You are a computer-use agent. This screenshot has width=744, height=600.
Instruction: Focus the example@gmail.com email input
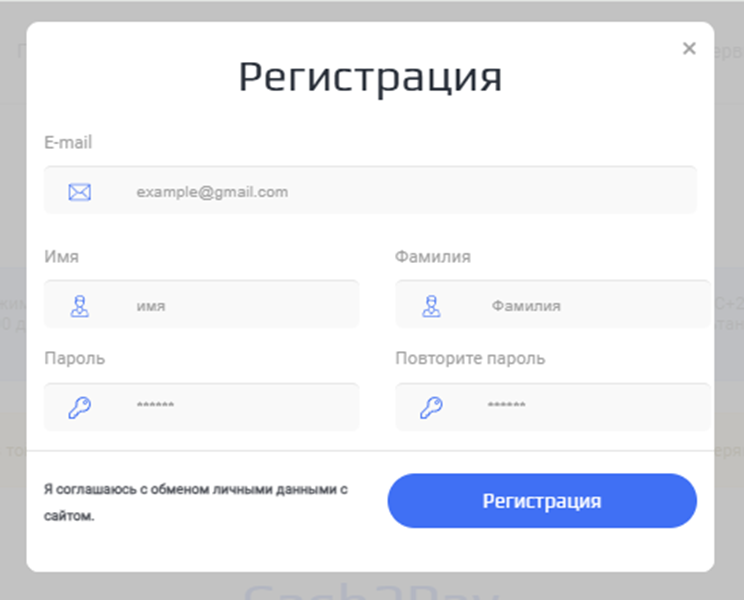pos(370,190)
